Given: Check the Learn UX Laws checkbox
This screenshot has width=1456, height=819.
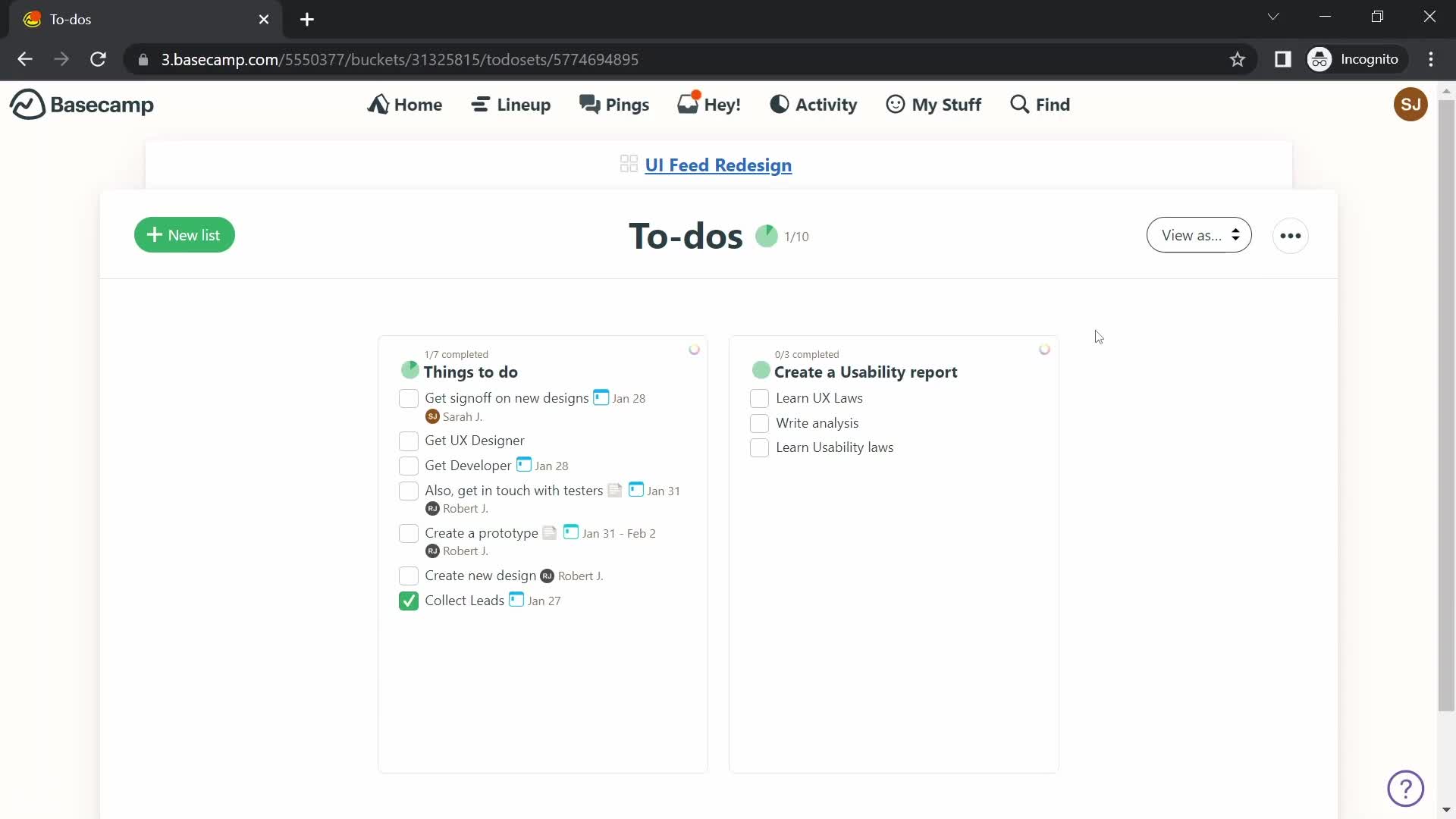Looking at the screenshot, I should click(x=759, y=398).
